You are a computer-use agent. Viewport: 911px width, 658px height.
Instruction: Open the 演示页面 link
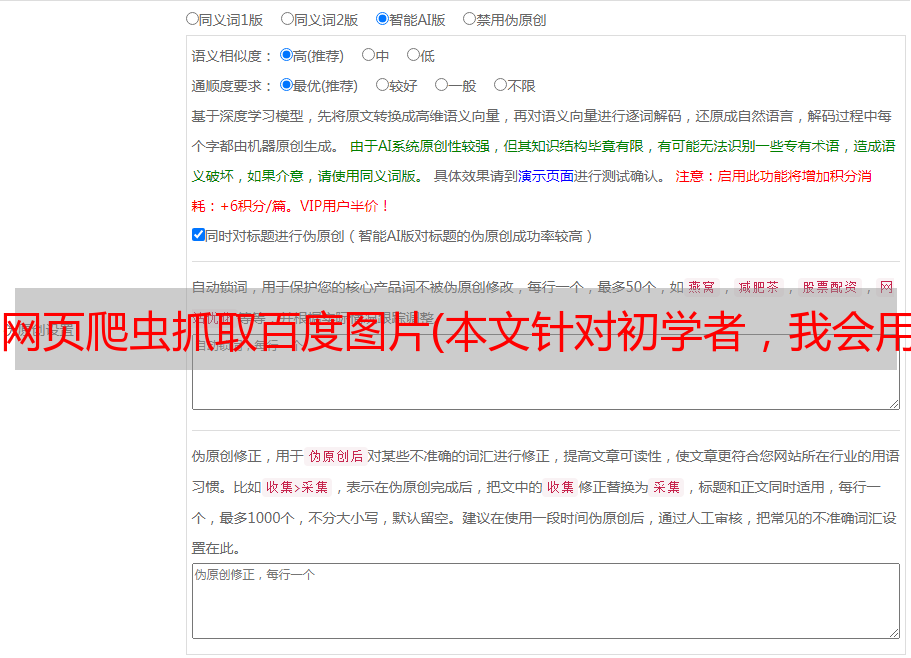pos(546,176)
